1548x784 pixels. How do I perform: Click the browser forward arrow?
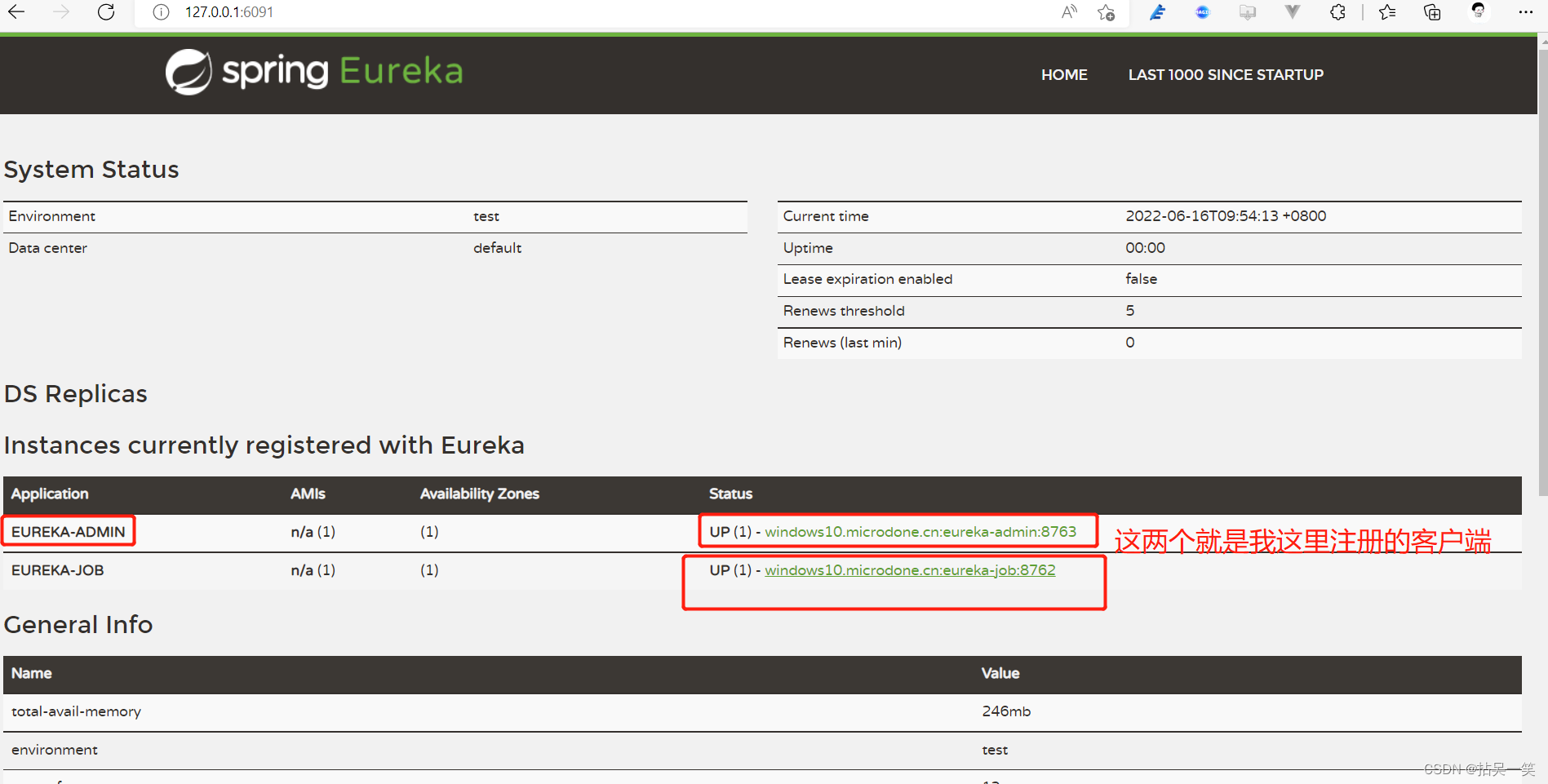point(61,12)
